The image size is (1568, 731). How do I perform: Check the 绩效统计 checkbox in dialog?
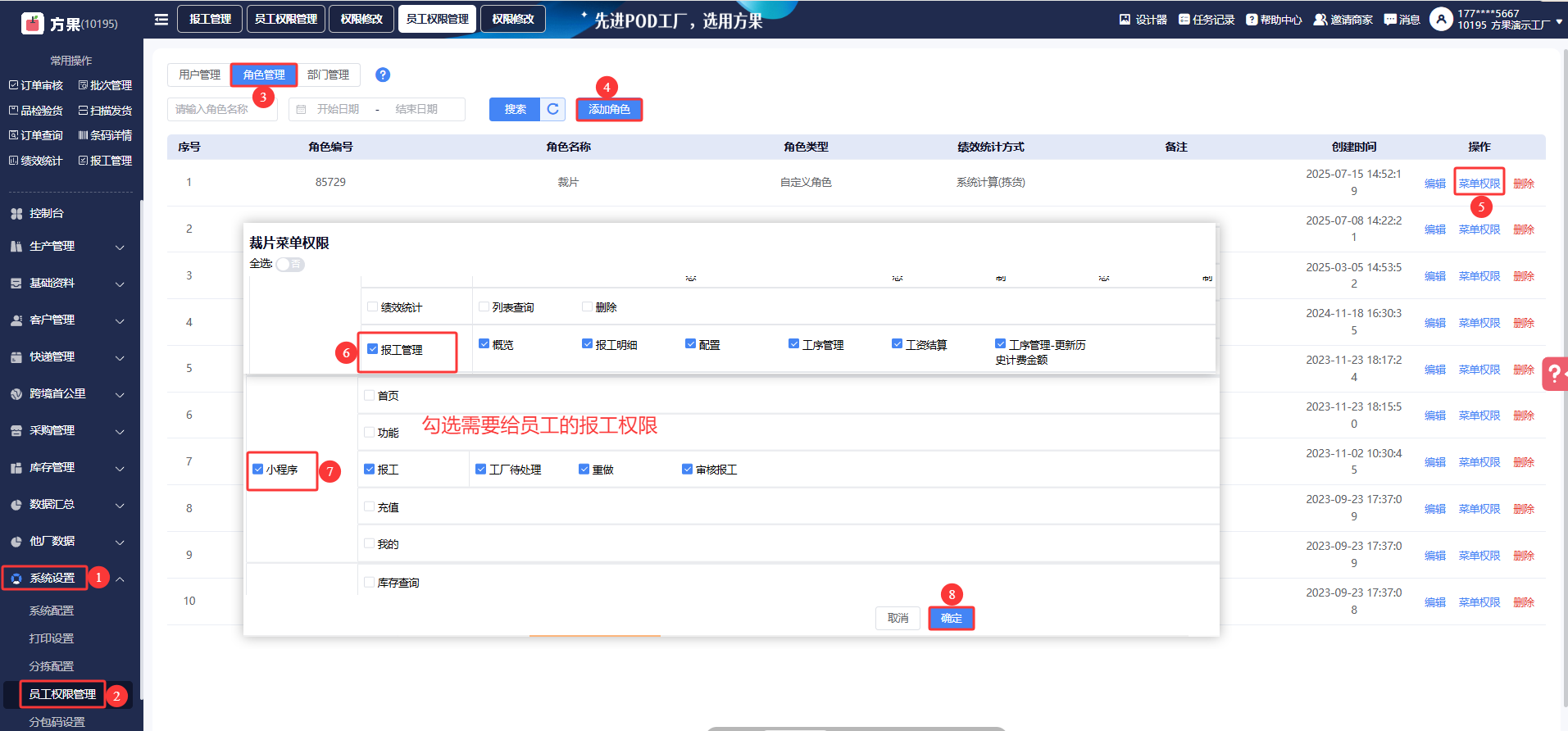tap(373, 306)
